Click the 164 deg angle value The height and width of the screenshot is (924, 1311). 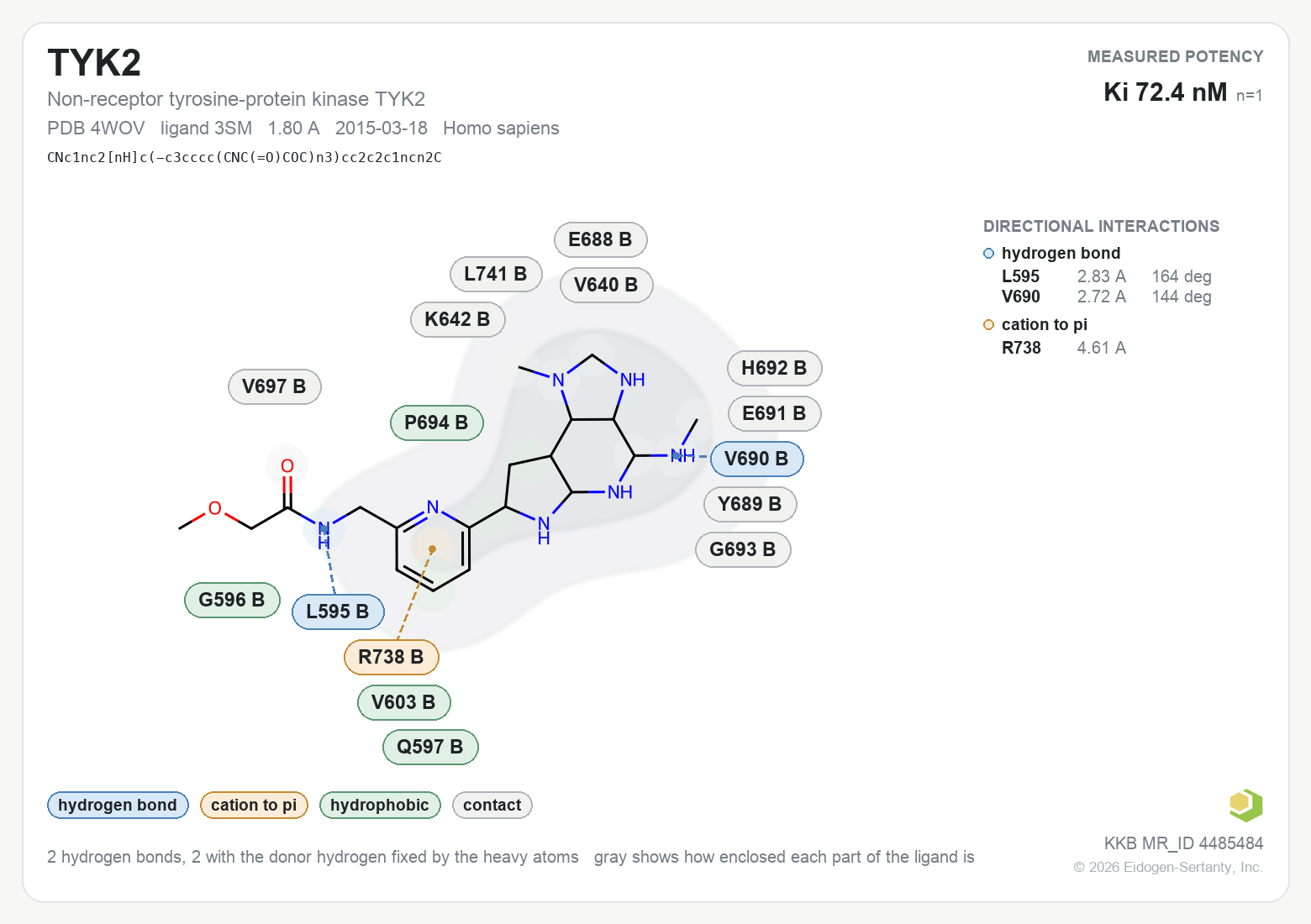pos(1182,276)
